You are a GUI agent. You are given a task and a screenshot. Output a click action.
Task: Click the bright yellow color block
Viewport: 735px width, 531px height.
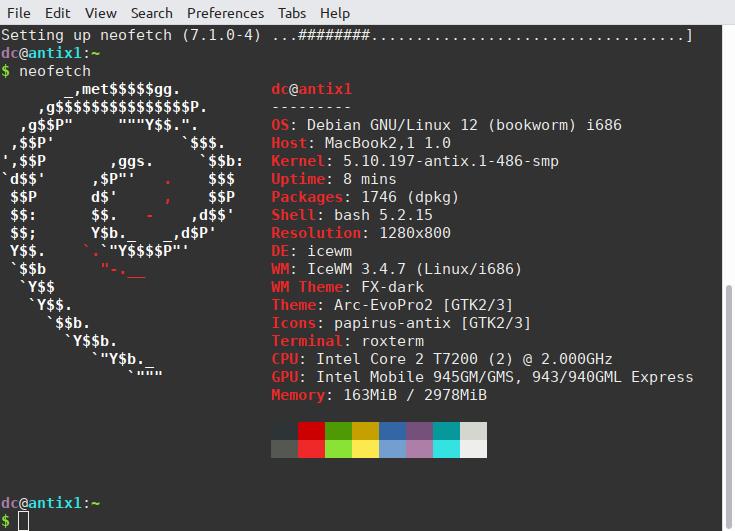pos(365,449)
